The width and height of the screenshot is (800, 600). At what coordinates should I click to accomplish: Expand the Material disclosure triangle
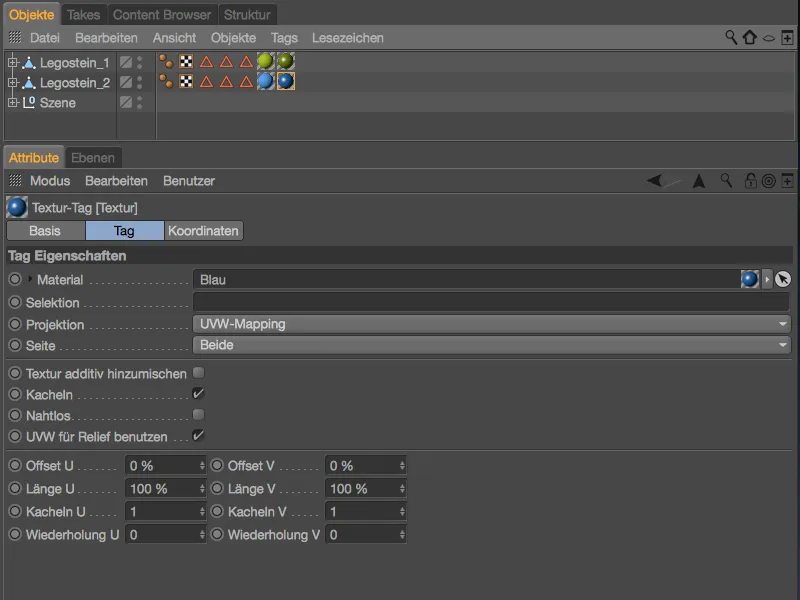pyautogui.click(x=30, y=279)
